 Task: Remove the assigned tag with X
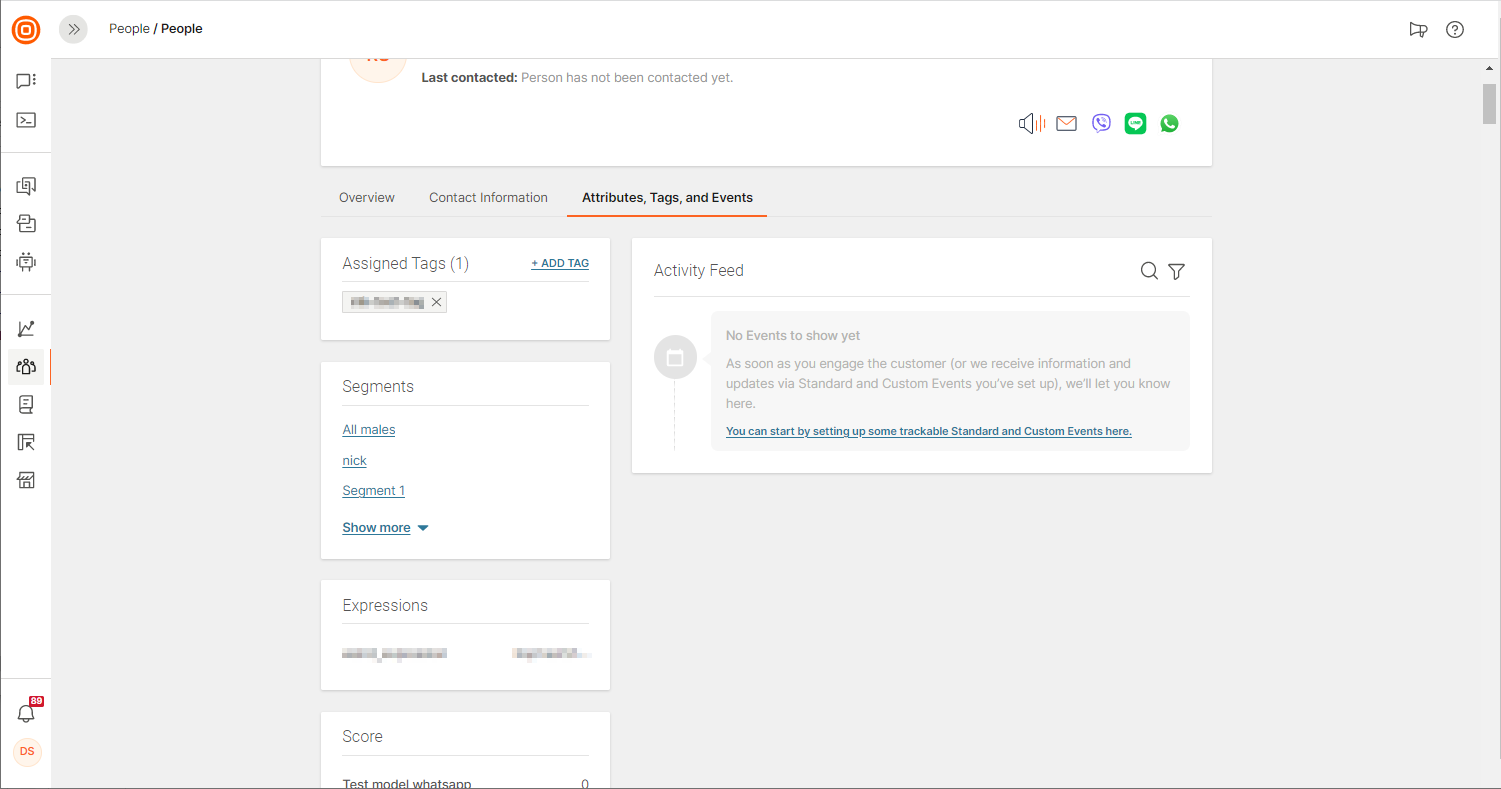(436, 302)
